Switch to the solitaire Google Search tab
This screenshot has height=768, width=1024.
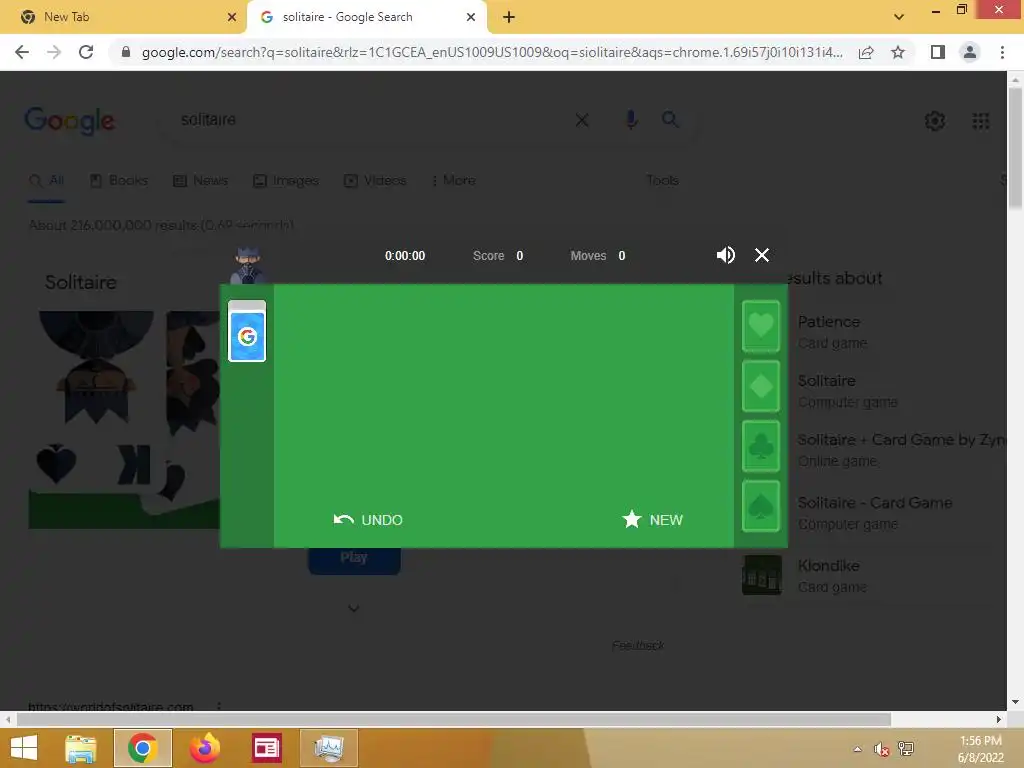coord(366,17)
